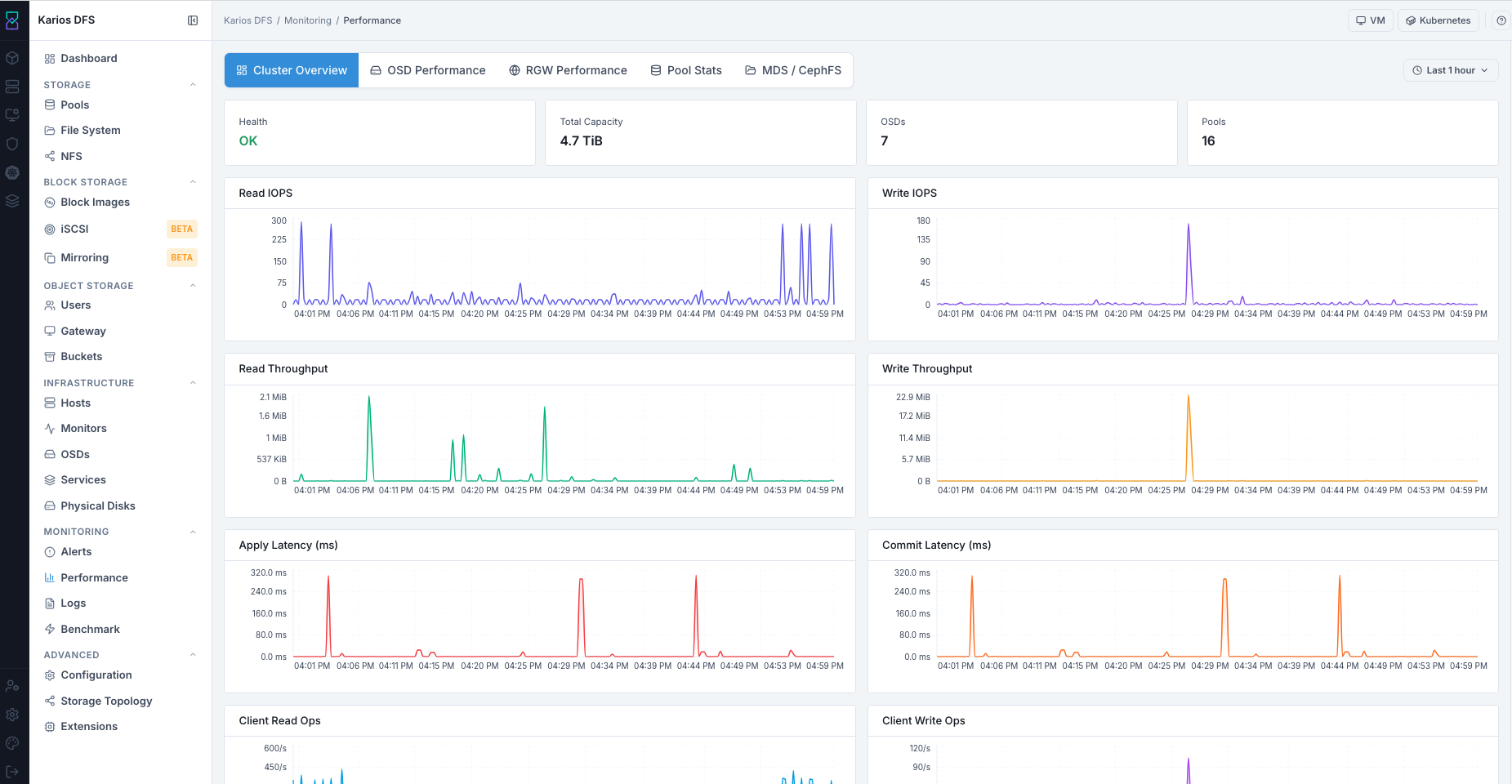Screen dimensions: 1512x784
Task: Click the Client Read Ops title
Action: [x=279, y=721]
